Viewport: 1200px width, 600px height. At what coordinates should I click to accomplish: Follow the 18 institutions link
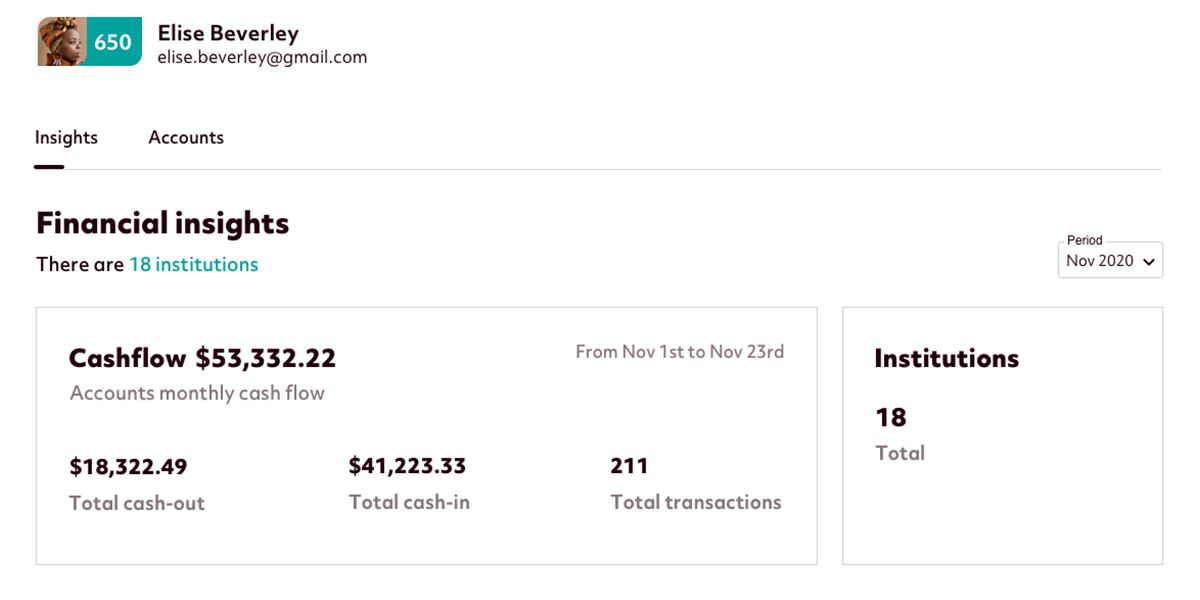(193, 265)
